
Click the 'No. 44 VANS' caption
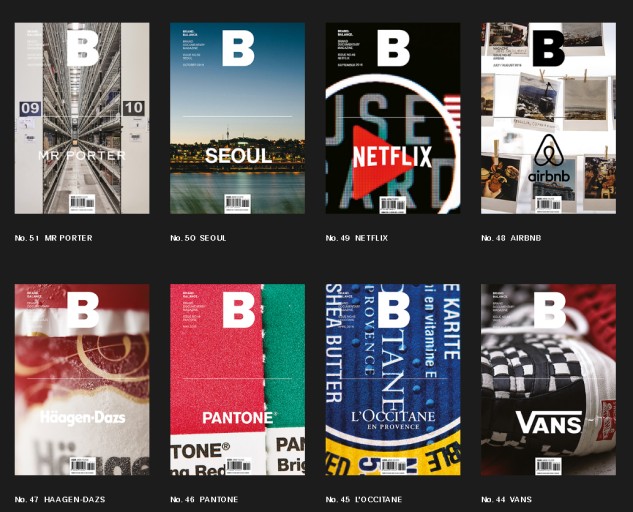point(506,499)
